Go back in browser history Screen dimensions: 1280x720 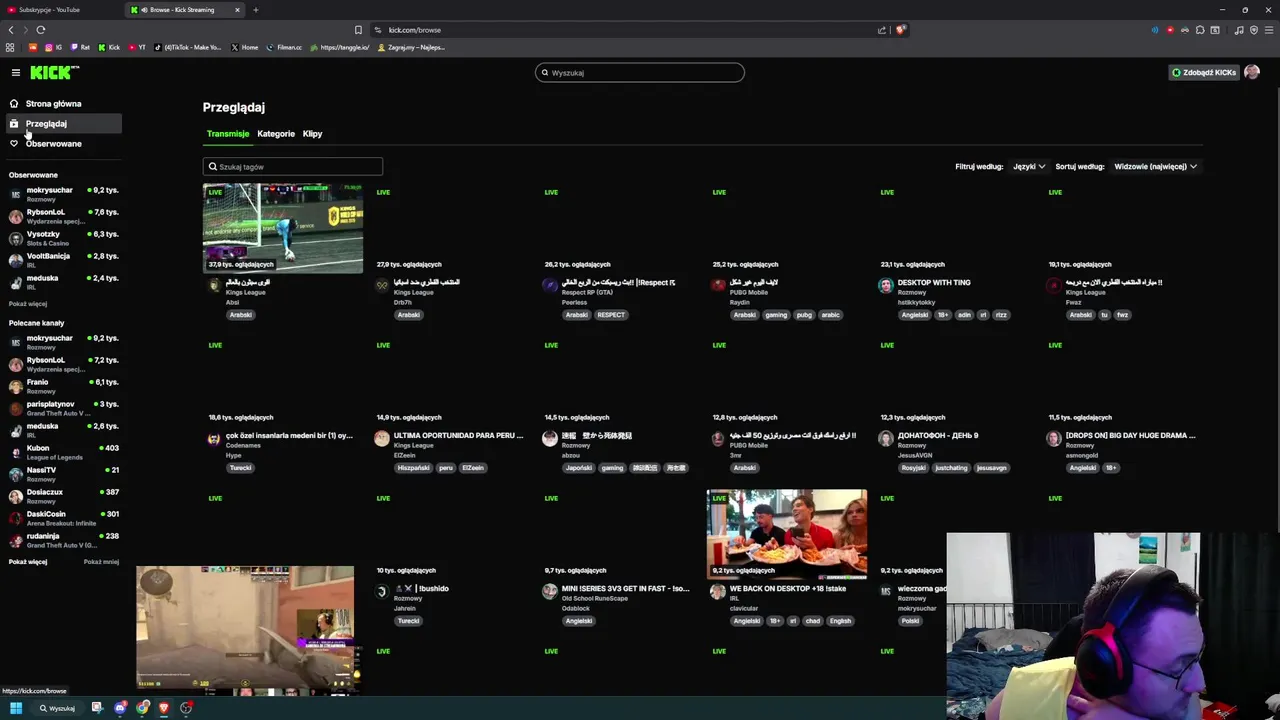point(11,30)
